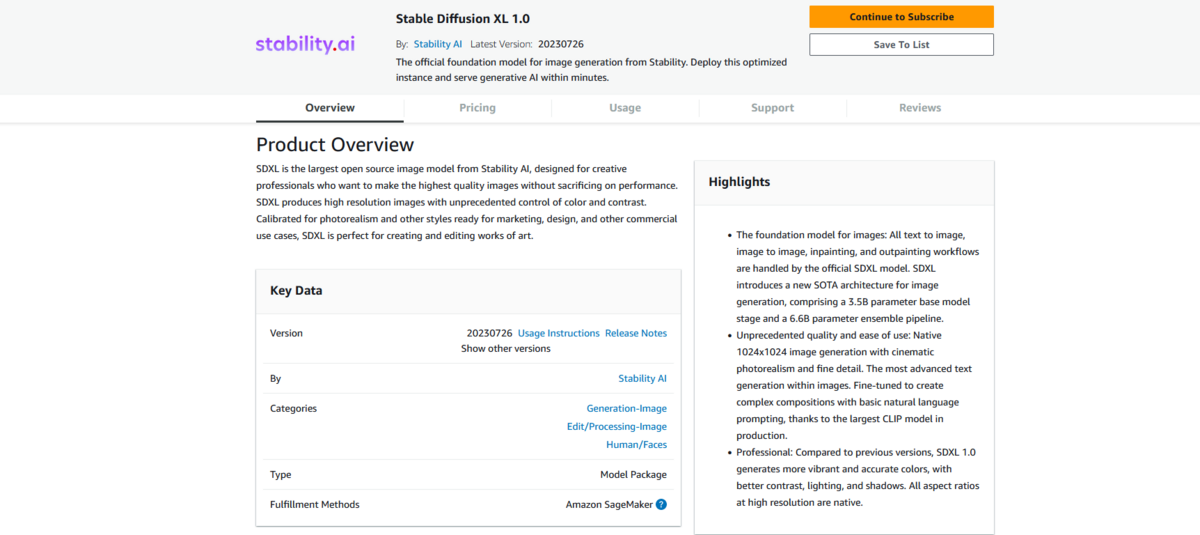Click the Highlights panel heading
The width and height of the screenshot is (1200, 535).
739,182
